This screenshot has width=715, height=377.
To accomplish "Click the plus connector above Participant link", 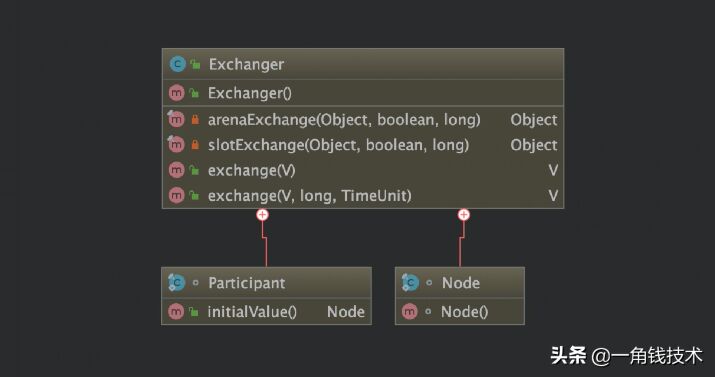I will pos(262,215).
